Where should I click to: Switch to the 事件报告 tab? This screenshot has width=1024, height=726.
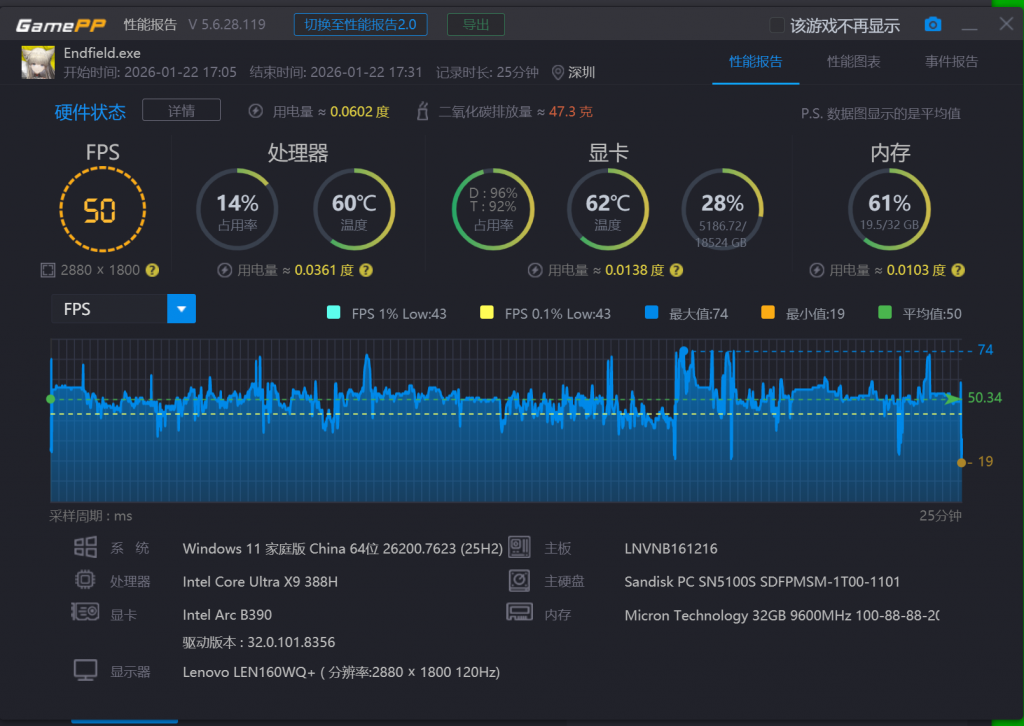pos(951,62)
